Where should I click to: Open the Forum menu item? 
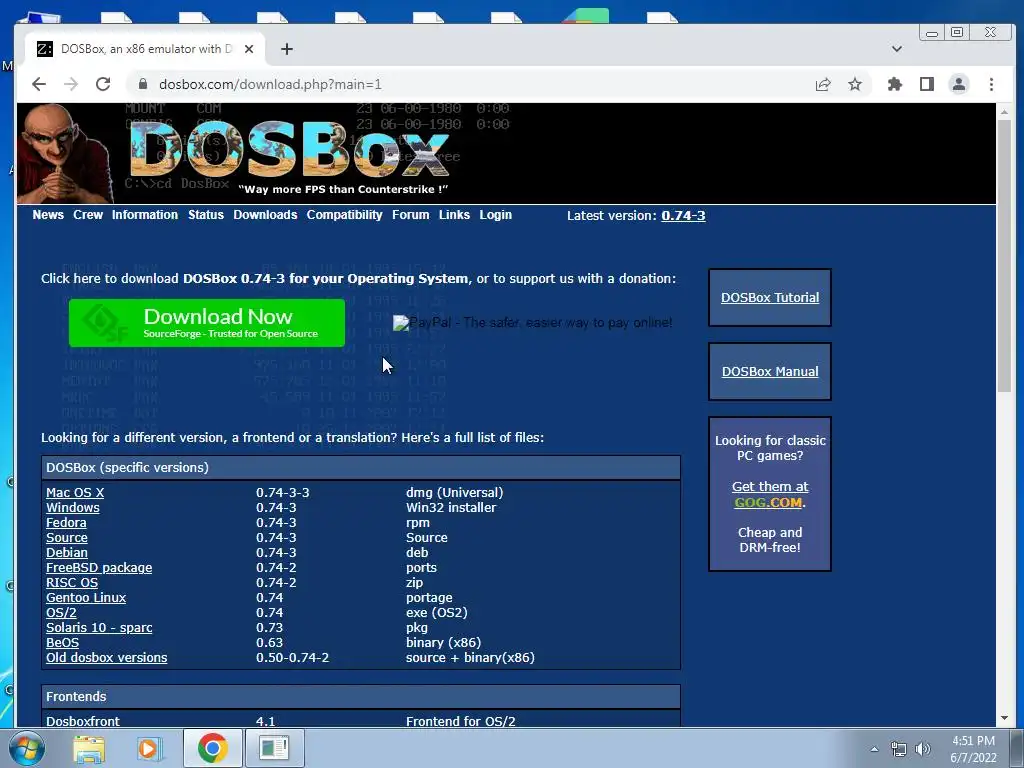[x=411, y=215]
